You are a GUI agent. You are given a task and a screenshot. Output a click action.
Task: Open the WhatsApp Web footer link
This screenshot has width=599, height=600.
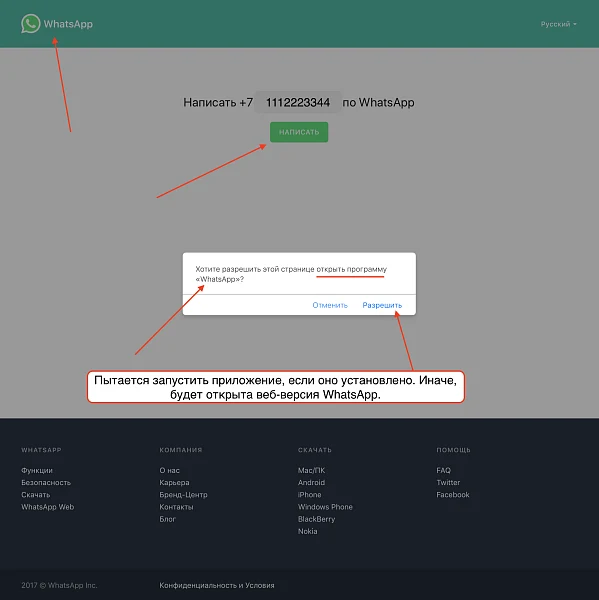[47, 507]
